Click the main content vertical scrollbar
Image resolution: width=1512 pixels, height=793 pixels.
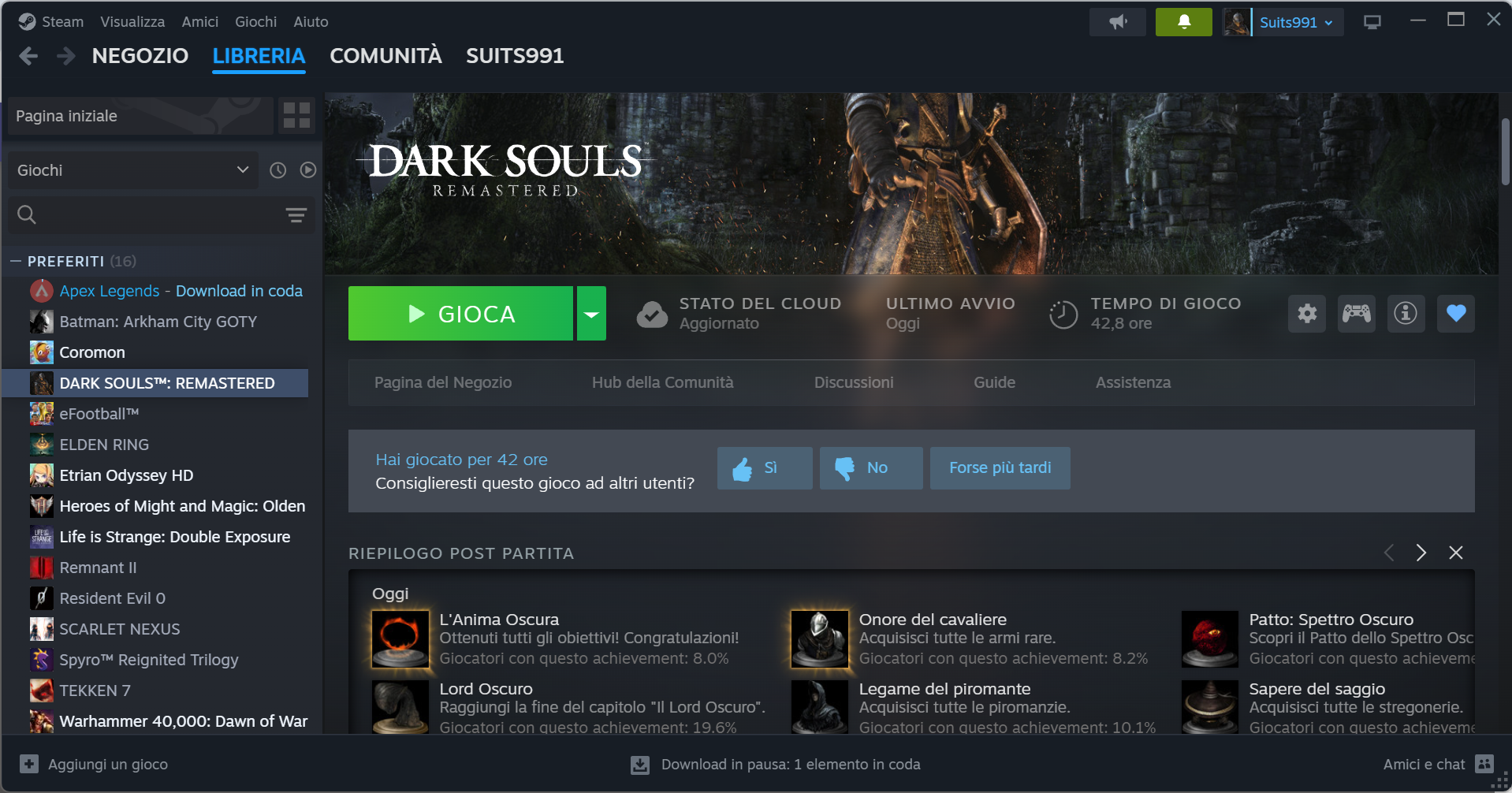[1505, 151]
